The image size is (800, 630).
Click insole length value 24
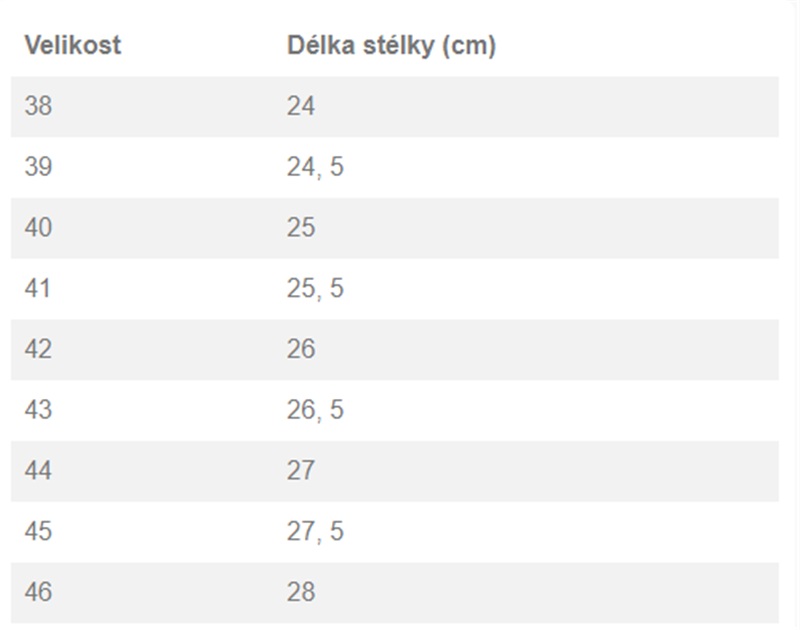(x=301, y=106)
